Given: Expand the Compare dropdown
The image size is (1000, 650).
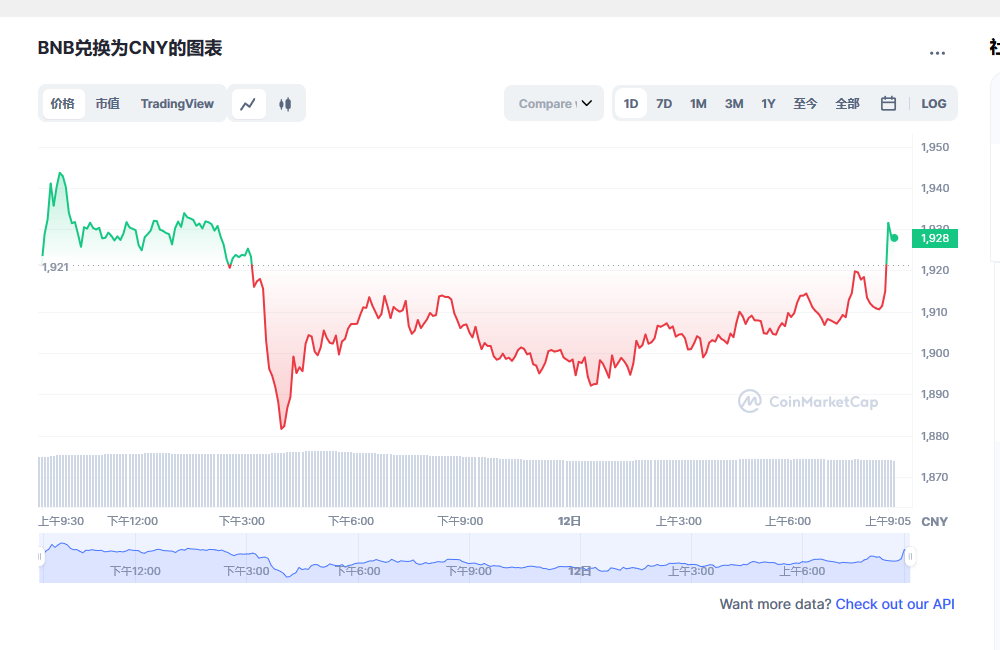Looking at the screenshot, I should pos(553,104).
